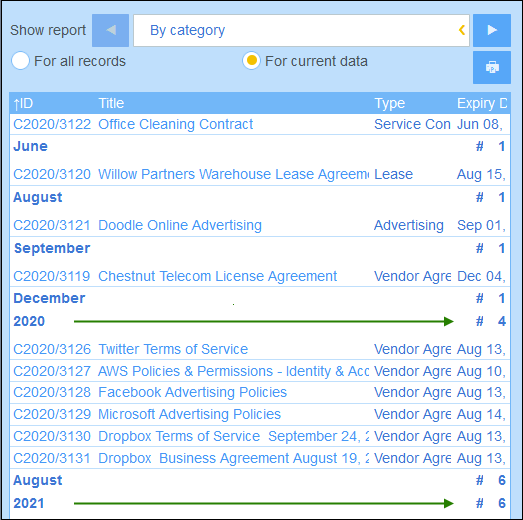523x520 pixels.
Task: Click the previous report left arrow button
Action: [x=110, y=30]
